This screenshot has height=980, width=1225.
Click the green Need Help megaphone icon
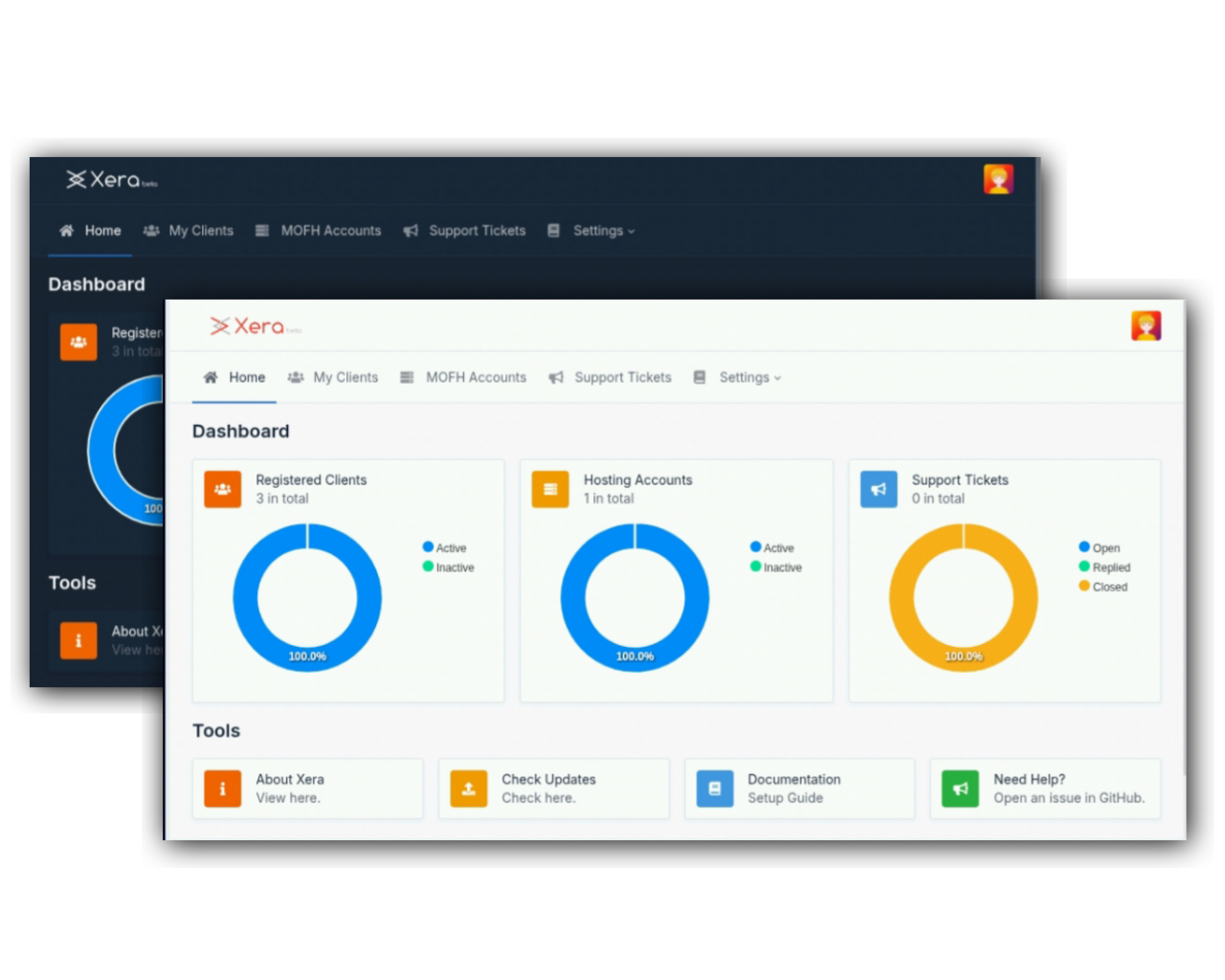pyautogui.click(x=960, y=789)
